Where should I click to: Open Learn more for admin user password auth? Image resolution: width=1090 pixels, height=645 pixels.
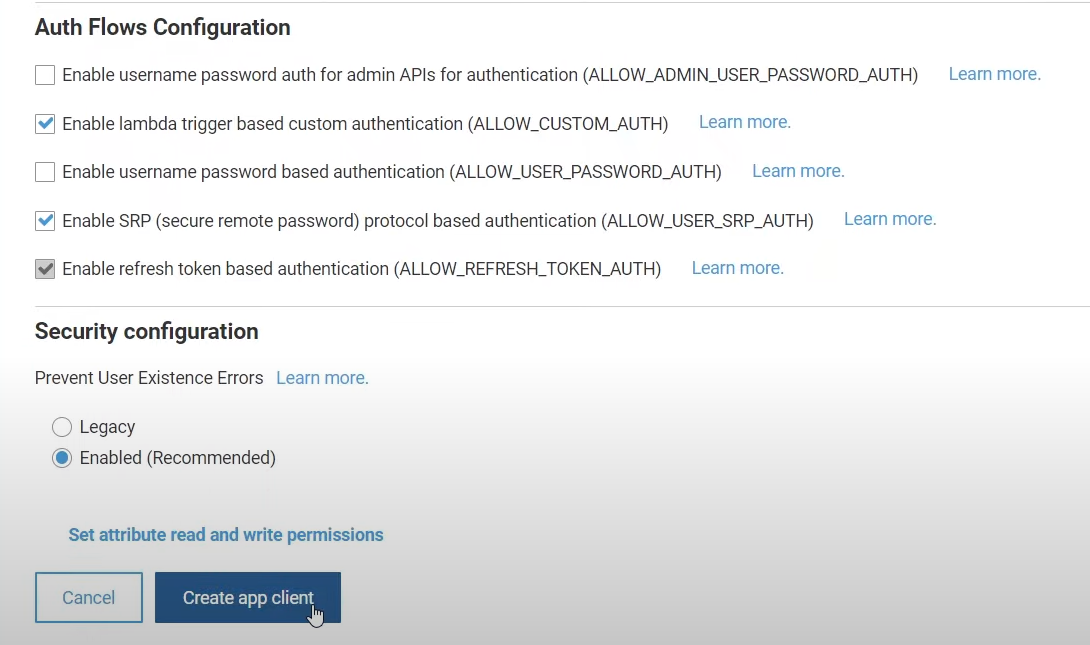click(995, 74)
